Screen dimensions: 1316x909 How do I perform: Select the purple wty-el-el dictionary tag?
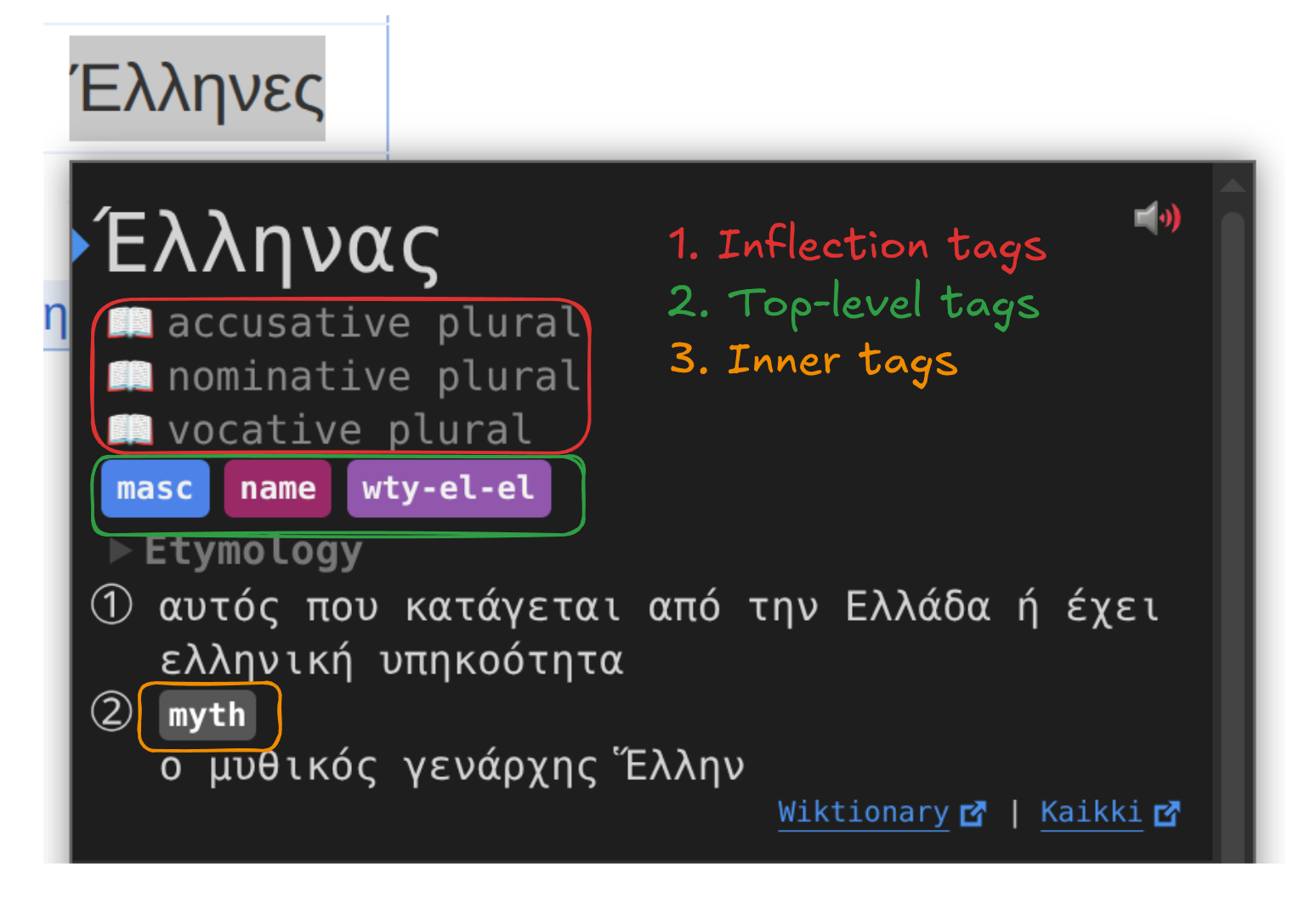(448, 489)
